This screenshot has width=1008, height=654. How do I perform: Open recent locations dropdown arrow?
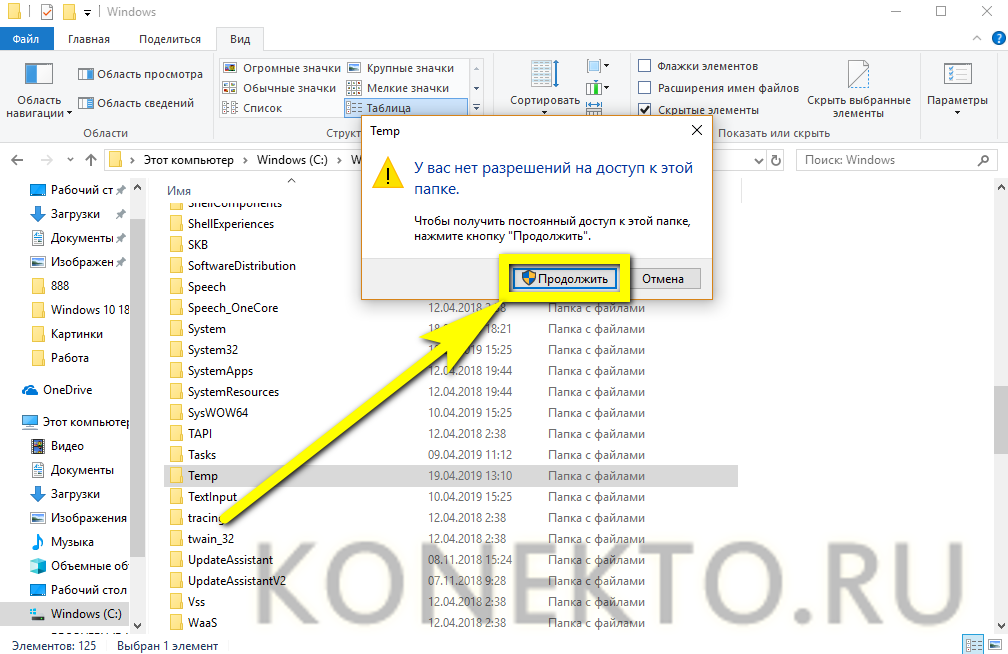tap(70, 160)
